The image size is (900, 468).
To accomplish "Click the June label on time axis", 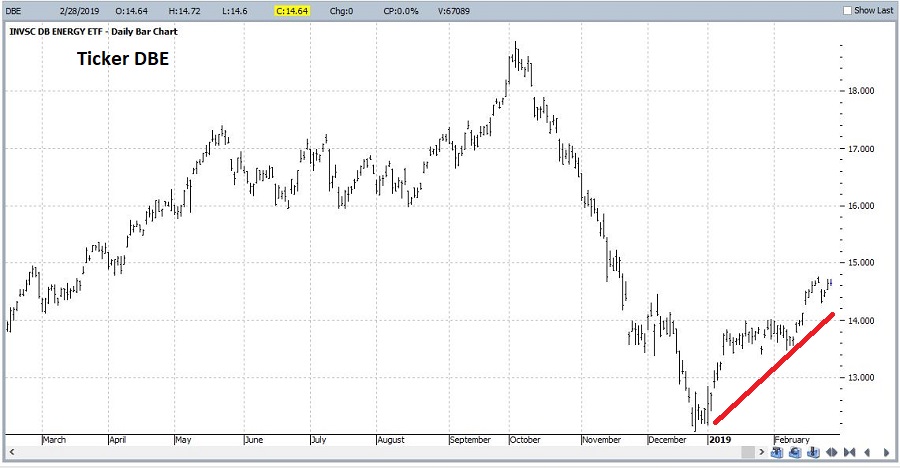I will (254, 440).
